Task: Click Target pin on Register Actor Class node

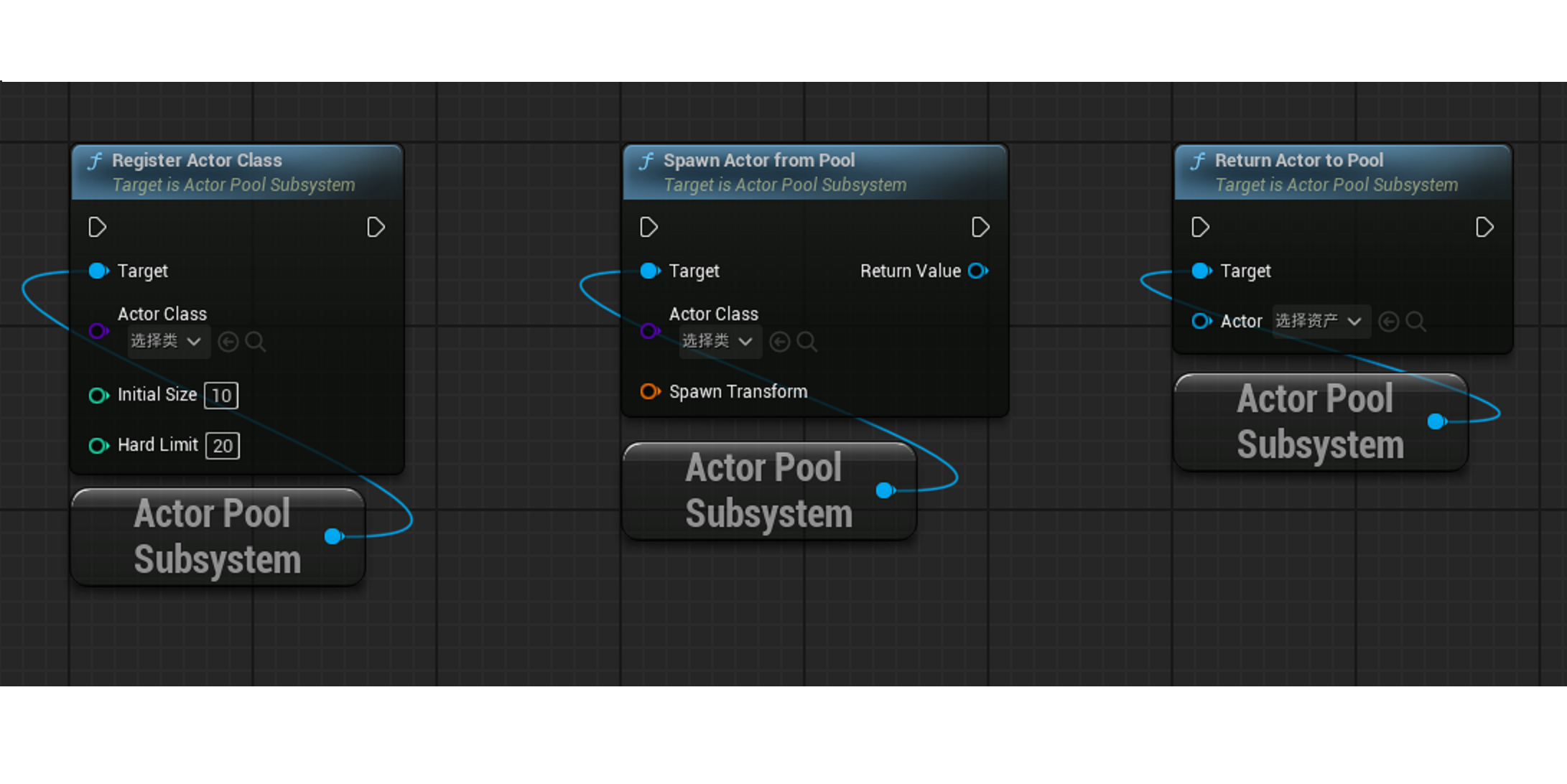Action: pos(98,271)
